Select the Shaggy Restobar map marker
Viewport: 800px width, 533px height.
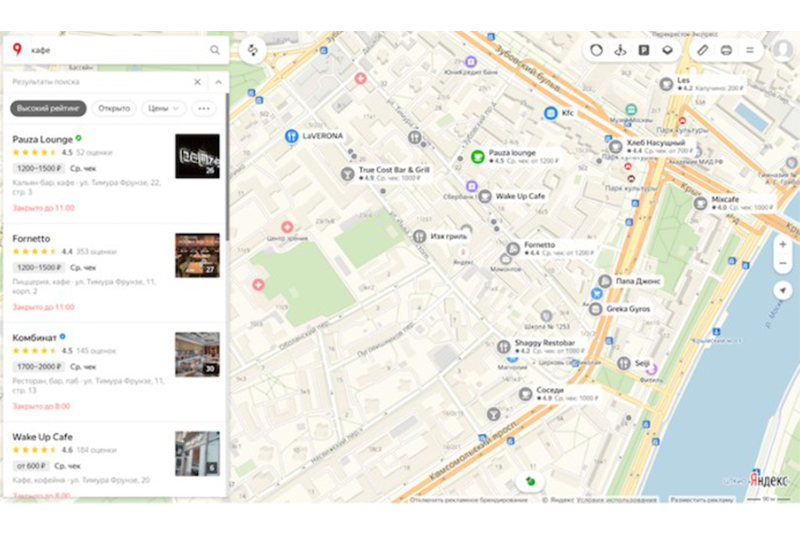(x=504, y=346)
